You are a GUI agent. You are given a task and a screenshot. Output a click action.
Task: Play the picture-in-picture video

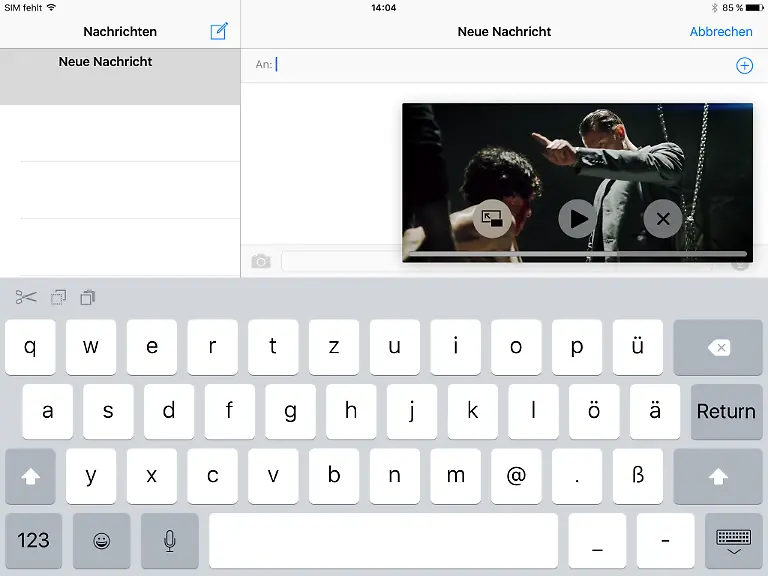pos(577,218)
